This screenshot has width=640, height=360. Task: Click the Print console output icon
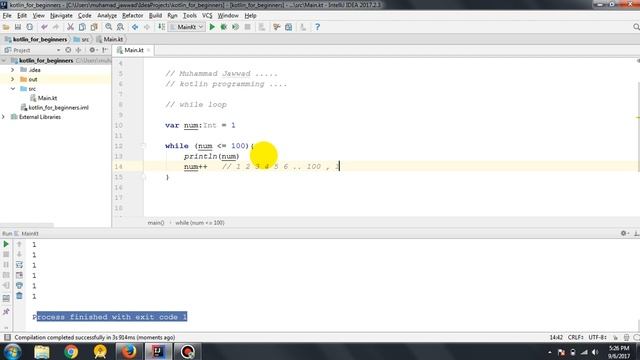19,285
